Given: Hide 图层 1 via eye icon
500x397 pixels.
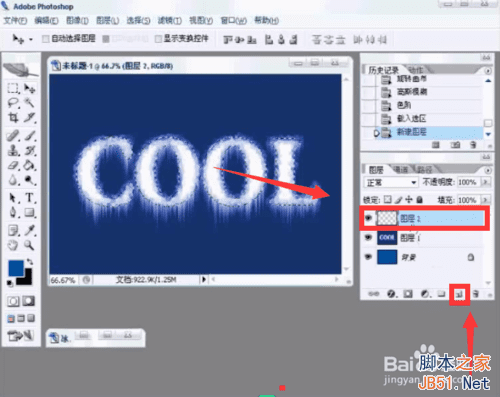Looking at the screenshot, I should click(368, 237).
